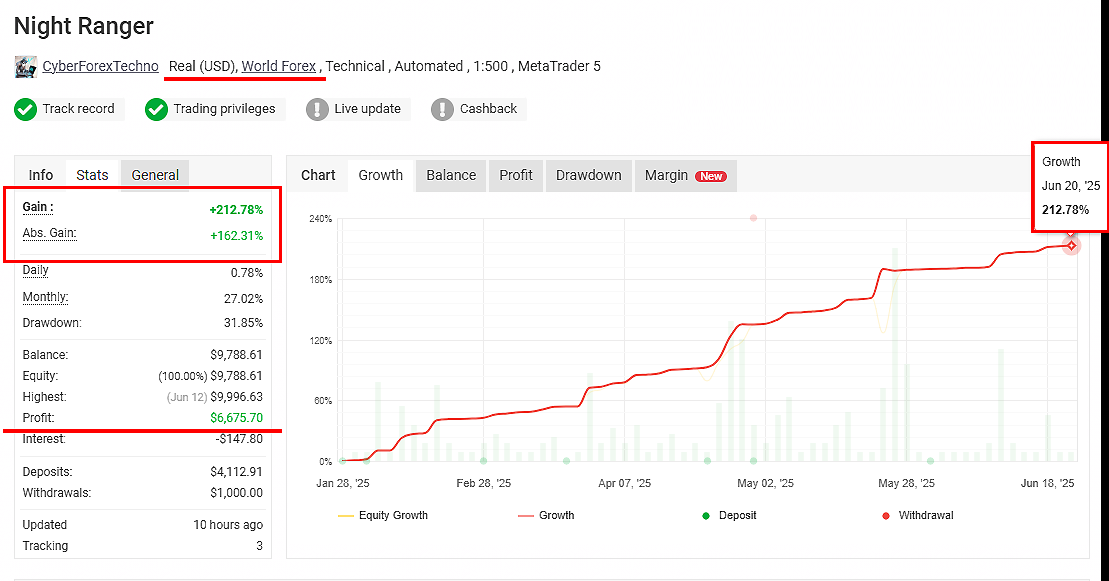The height and width of the screenshot is (581, 1109).
Task: Click the underlined Daily label
Action: point(35,270)
